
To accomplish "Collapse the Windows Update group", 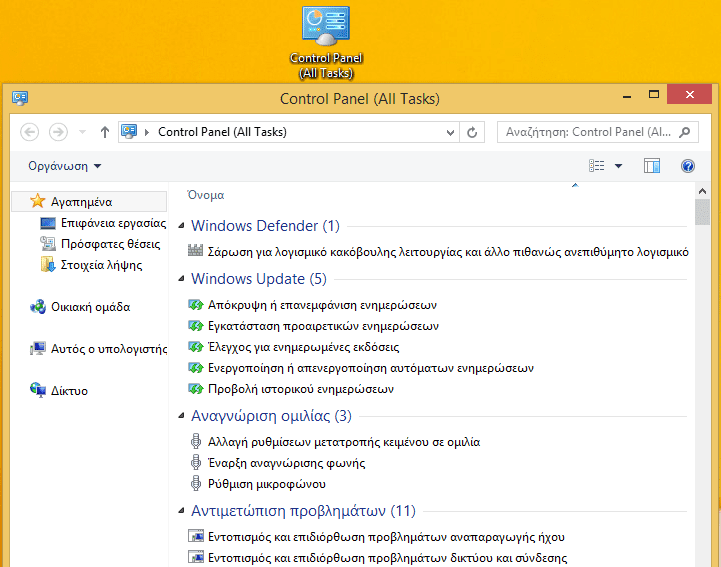I will pyautogui.click(x=181, y=279).
